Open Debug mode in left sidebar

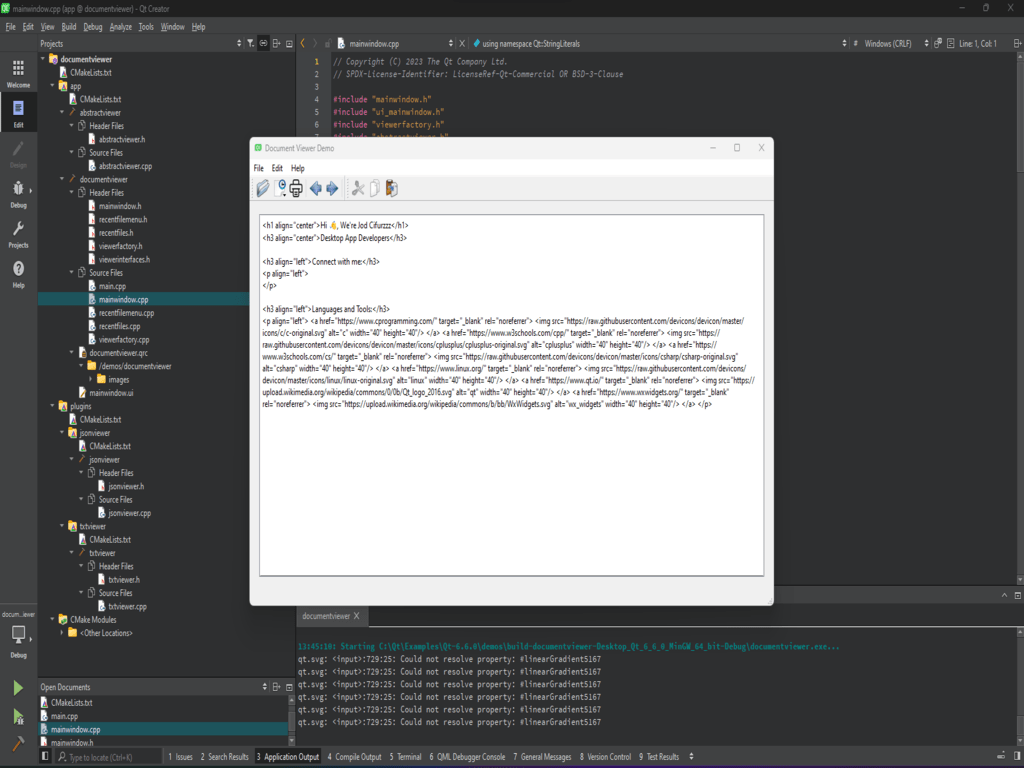point(18,194)
